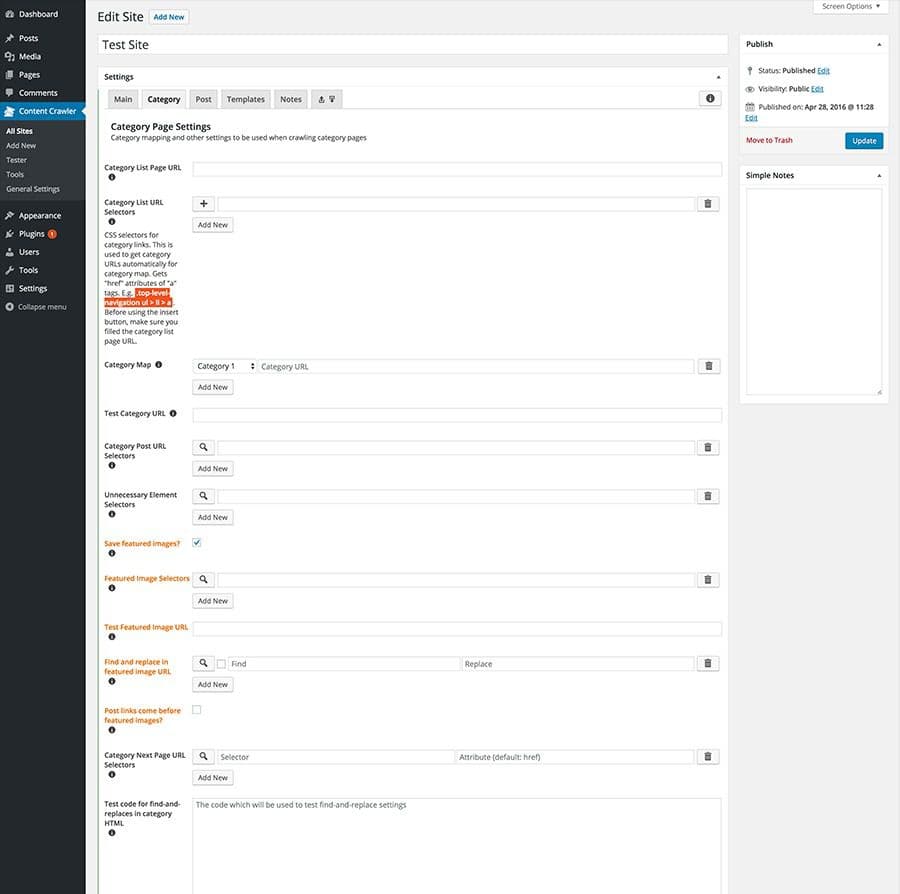The width and height of the screenshot is (900, 894).
Task: Click inside the Simple Notes text area
Action: pos(814,291)
